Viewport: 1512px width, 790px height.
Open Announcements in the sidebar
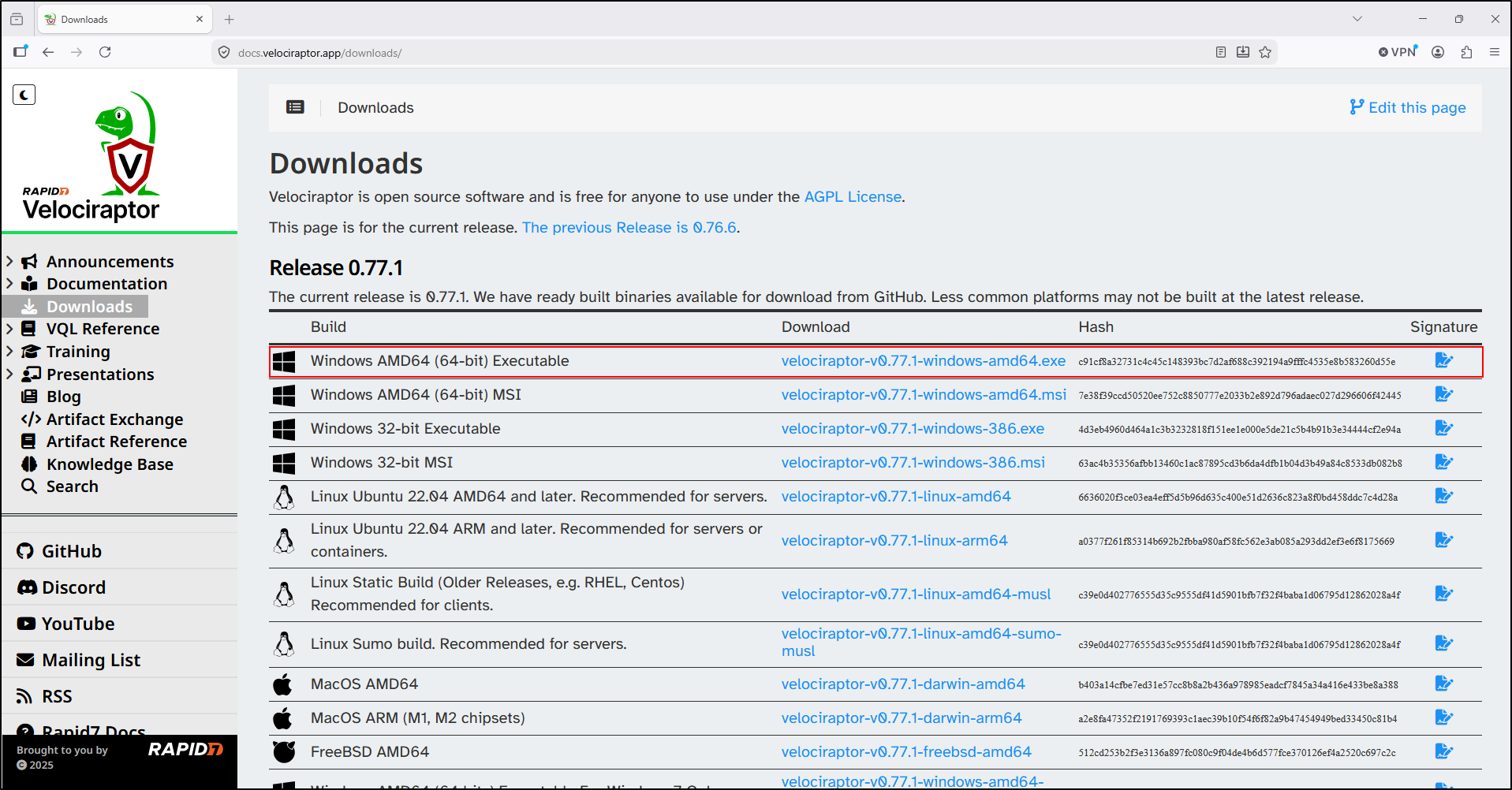110,261
